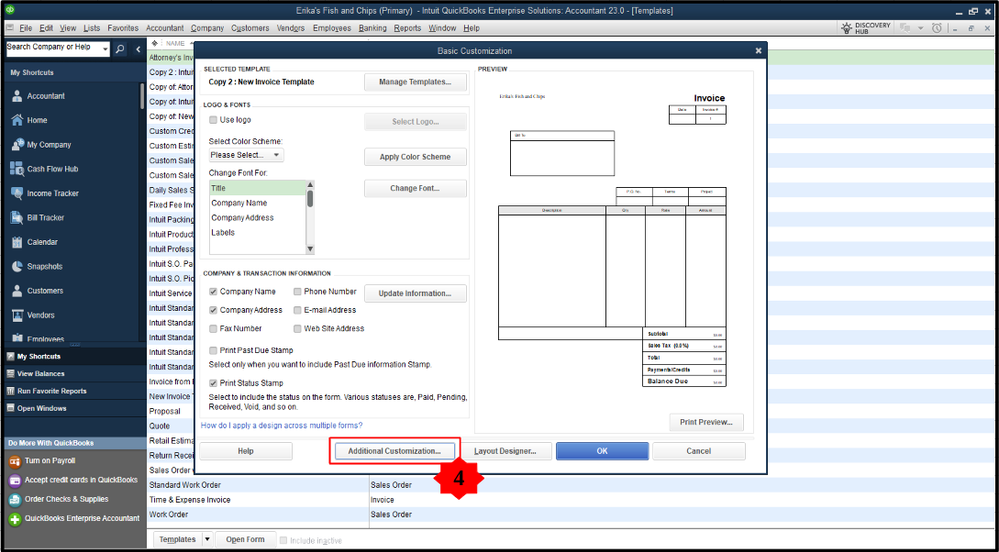Enable the Phone Number checkbox
999x552 pixels.
(x=298, y=291)
